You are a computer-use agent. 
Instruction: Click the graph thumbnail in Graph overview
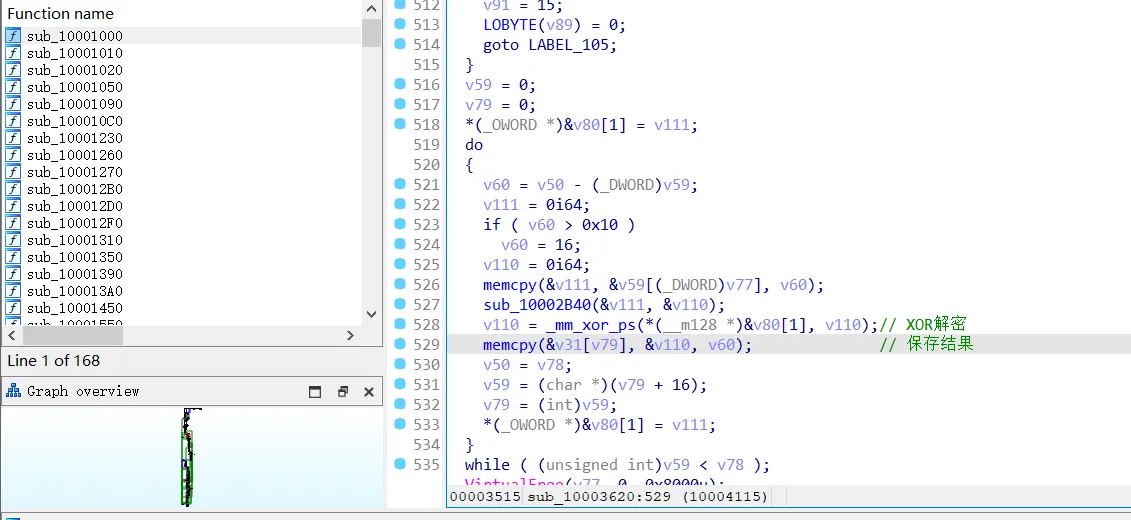point(186,456)
